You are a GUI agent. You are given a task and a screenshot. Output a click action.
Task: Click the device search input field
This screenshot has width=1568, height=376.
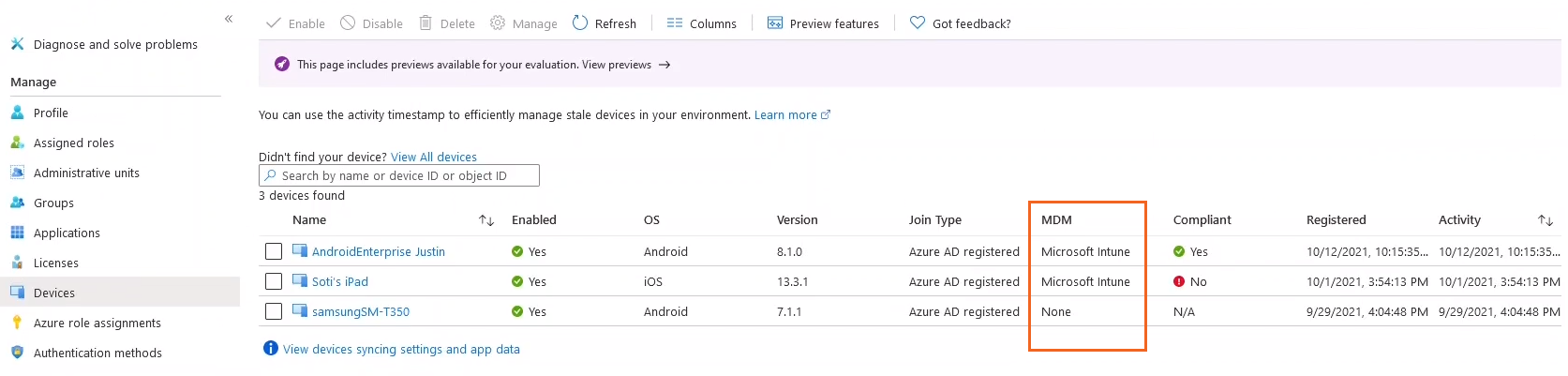point(403,175)
